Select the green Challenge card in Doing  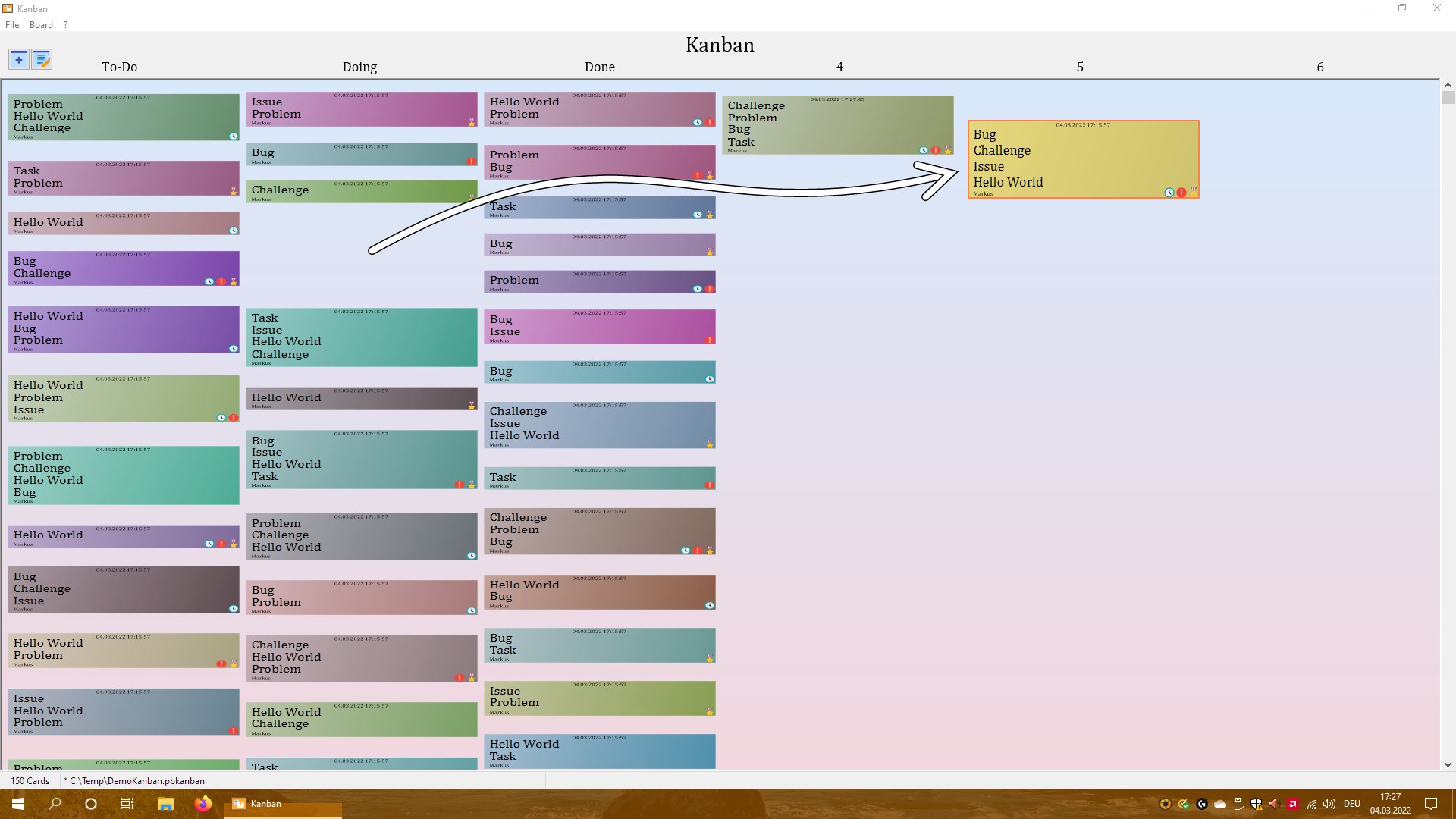pos(362,191)
